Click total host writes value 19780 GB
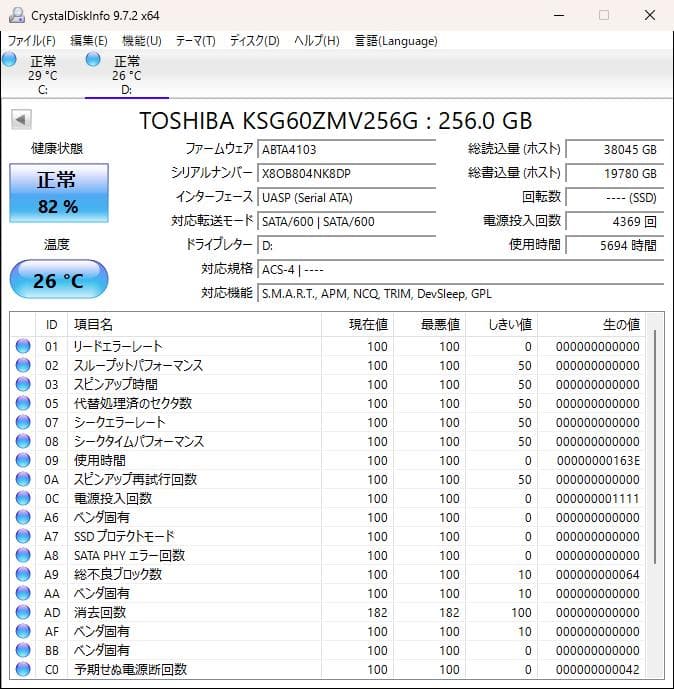 coord(615,174)
